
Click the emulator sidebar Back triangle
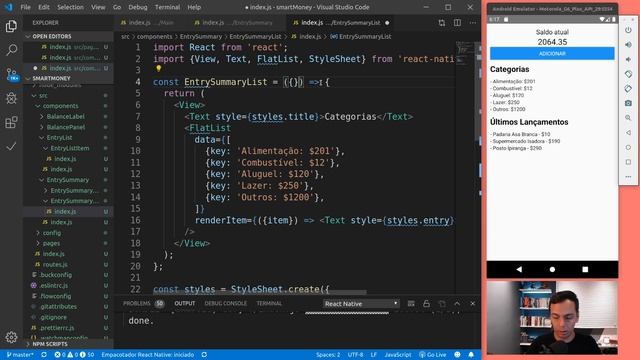pyautogui.click(x=628, y=133)
